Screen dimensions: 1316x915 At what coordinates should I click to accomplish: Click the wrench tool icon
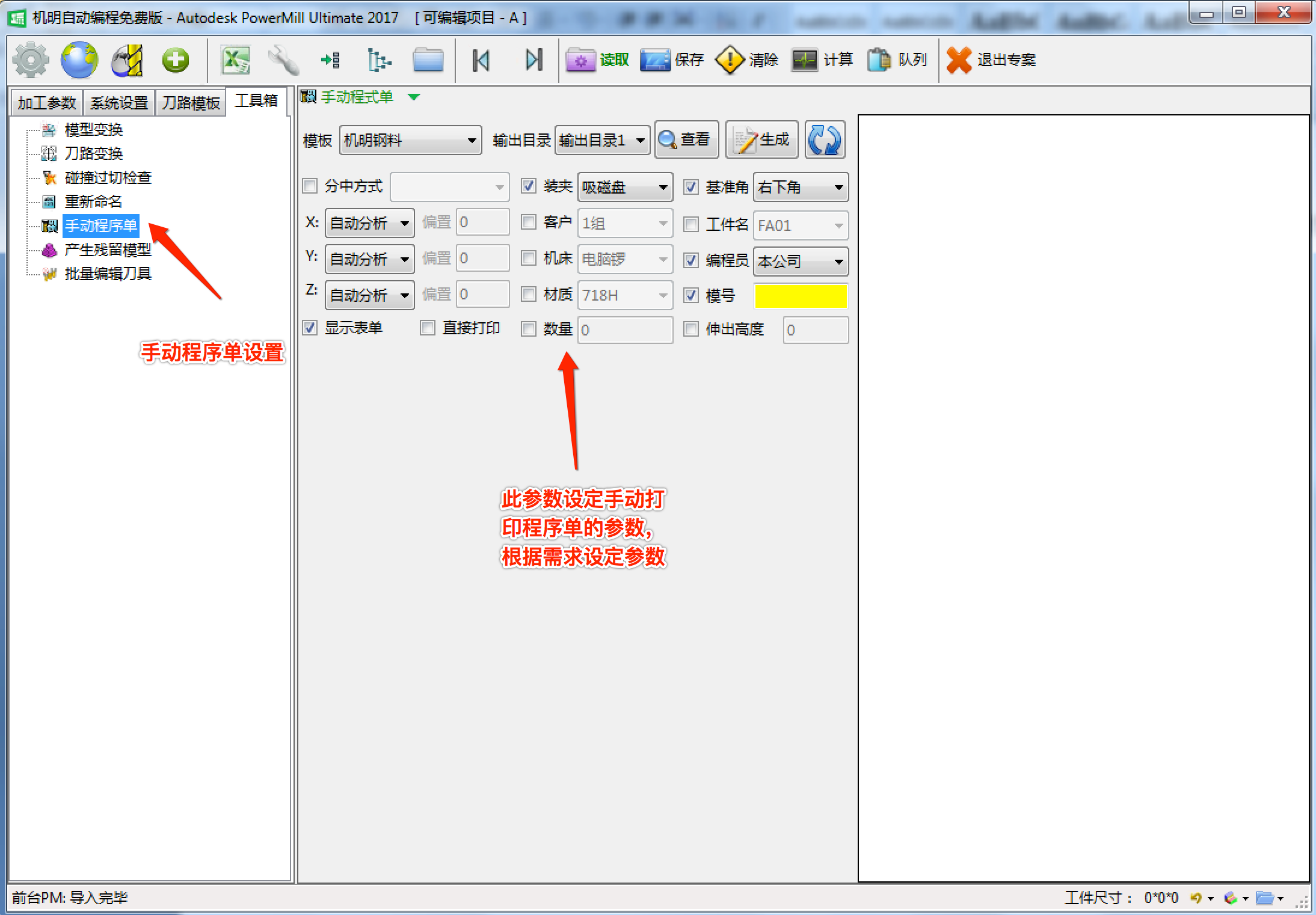pyautogui.click(x=283, y=60)
